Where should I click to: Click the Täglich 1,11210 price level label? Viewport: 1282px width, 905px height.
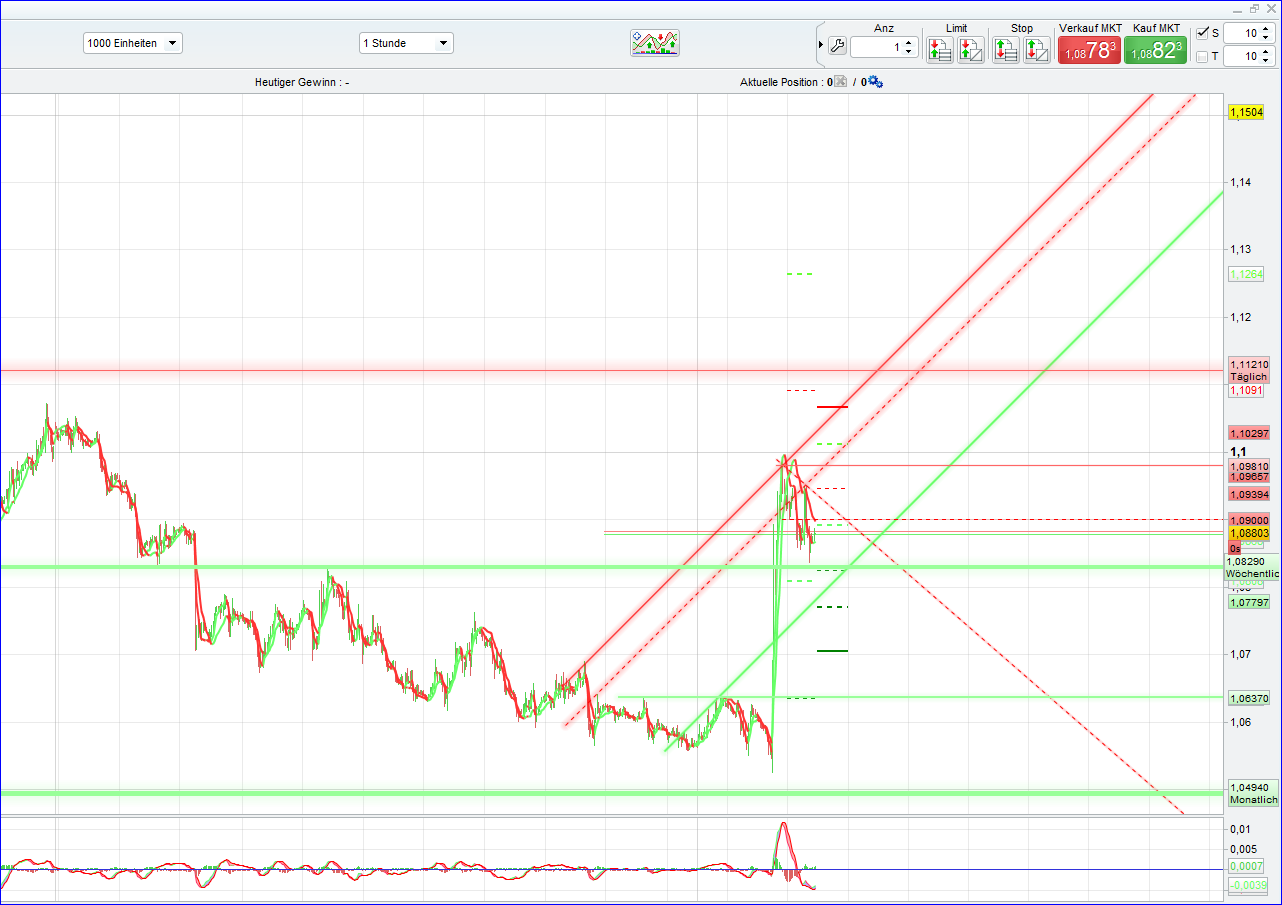pos(1247,370)
